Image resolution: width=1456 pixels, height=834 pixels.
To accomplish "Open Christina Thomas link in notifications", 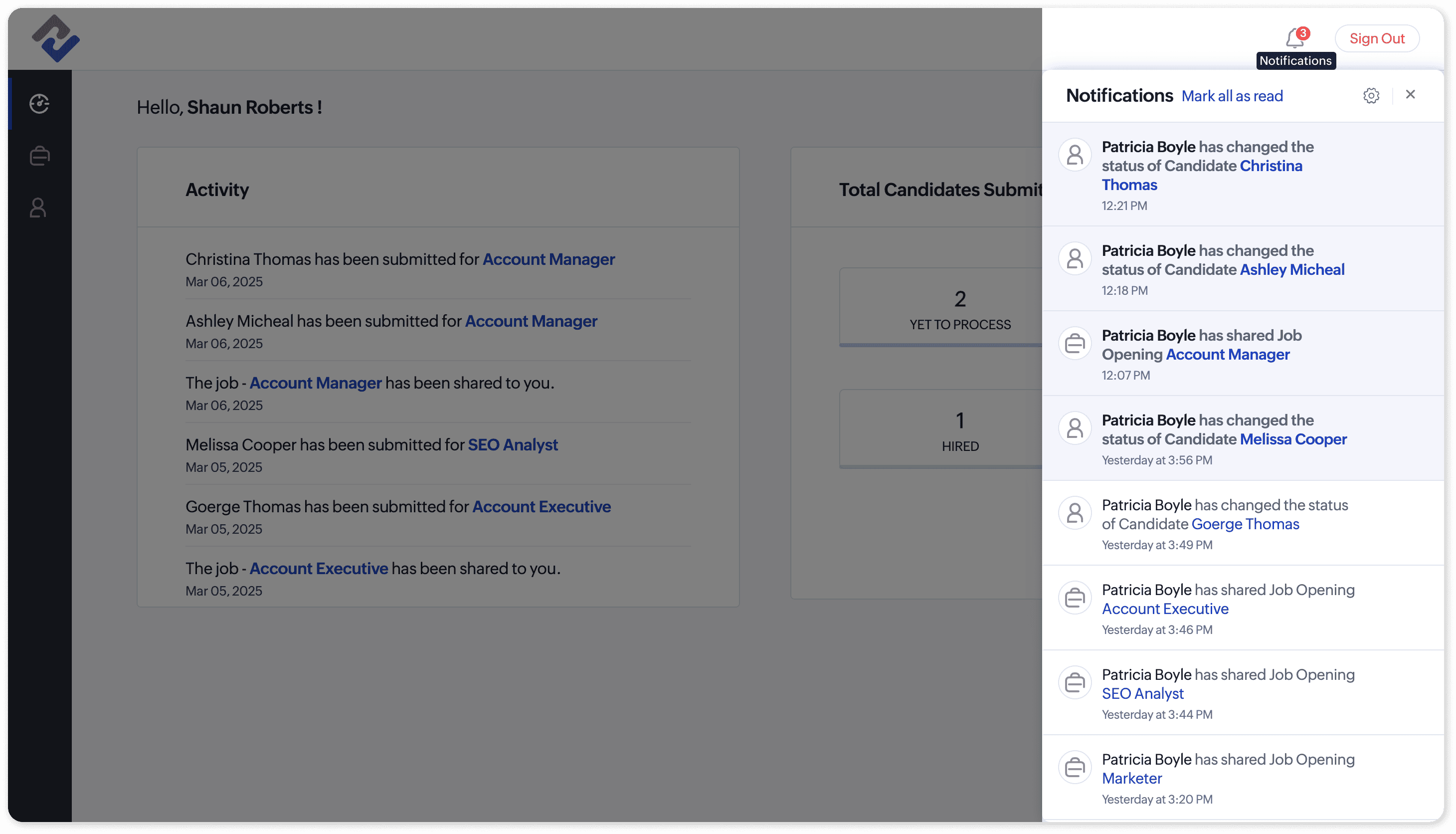I will pos(1270,166).
